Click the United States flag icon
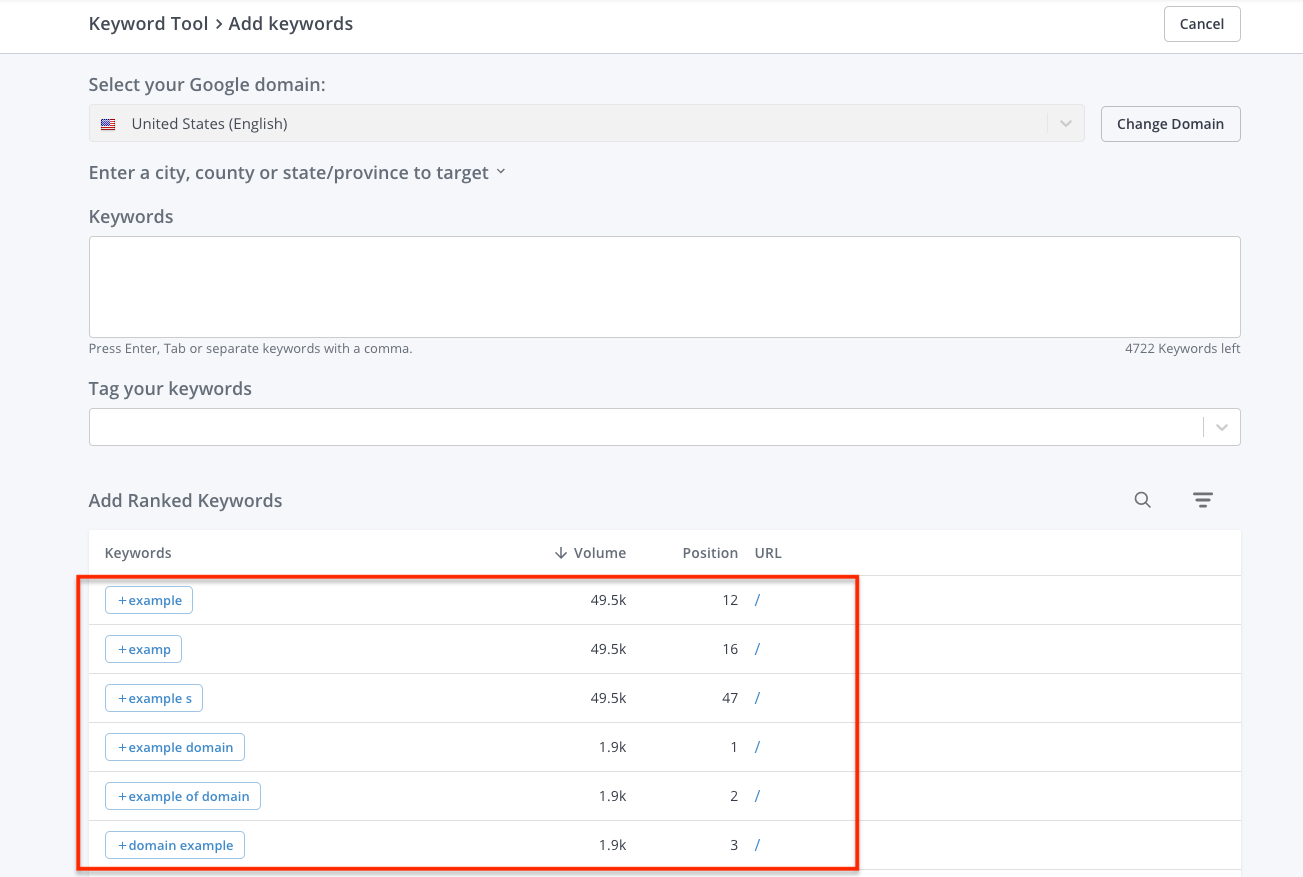Viewport: 1303px width, 877px height. click(x=108, y=125)
